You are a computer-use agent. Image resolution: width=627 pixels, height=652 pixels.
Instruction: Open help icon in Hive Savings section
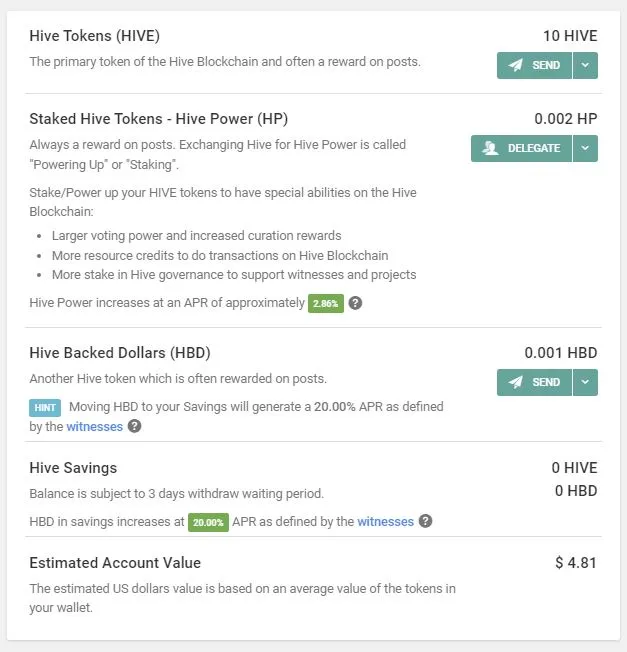tap(425, 521)
